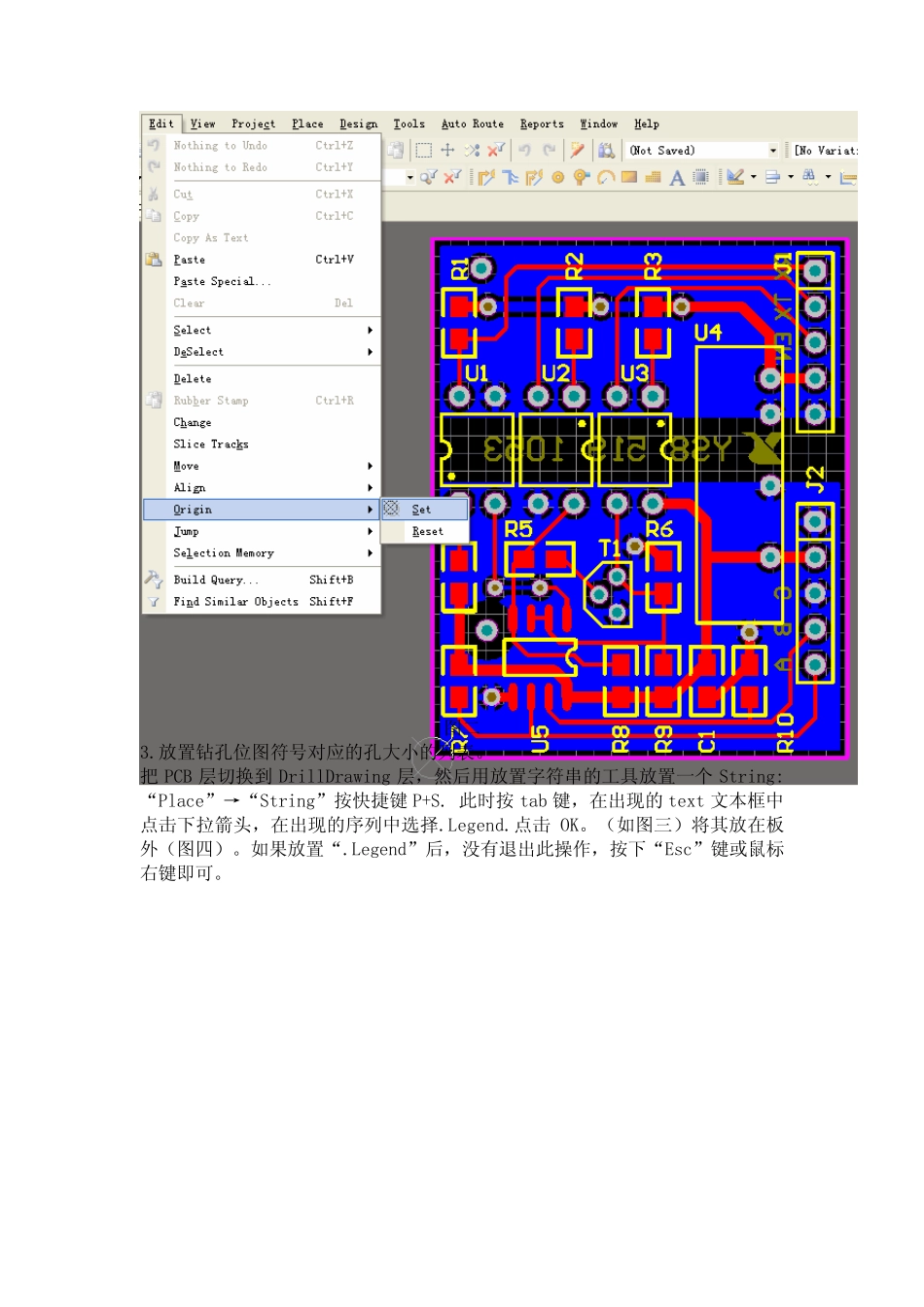Click the Clear Filter icon beside Deselect
Image resolution: width=924 pixels, height=1307 pixels.
(496, 150)
